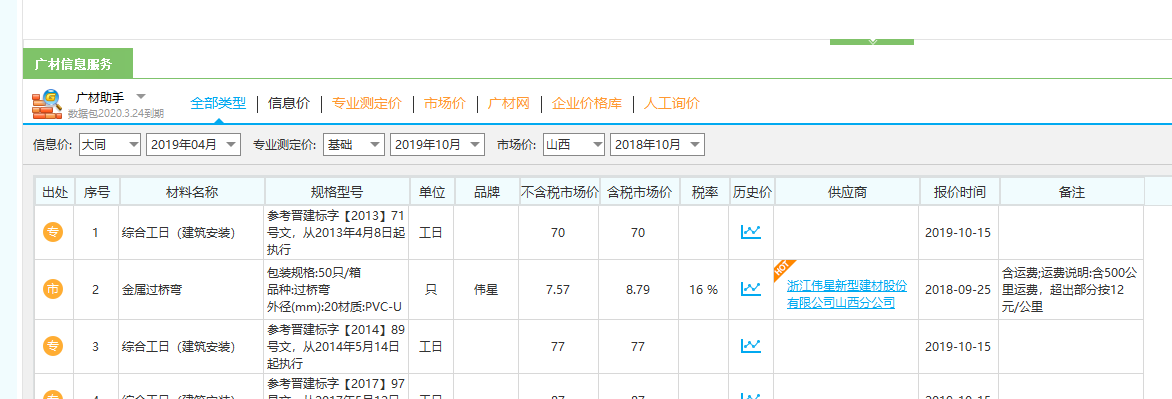Click the 材料名称 column header

pos(192,192)
